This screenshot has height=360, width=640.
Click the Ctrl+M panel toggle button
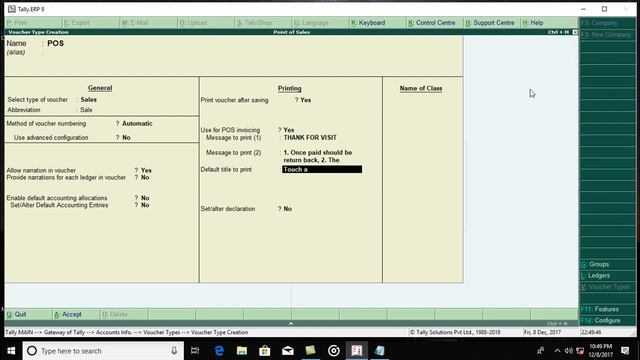point(575,32)
